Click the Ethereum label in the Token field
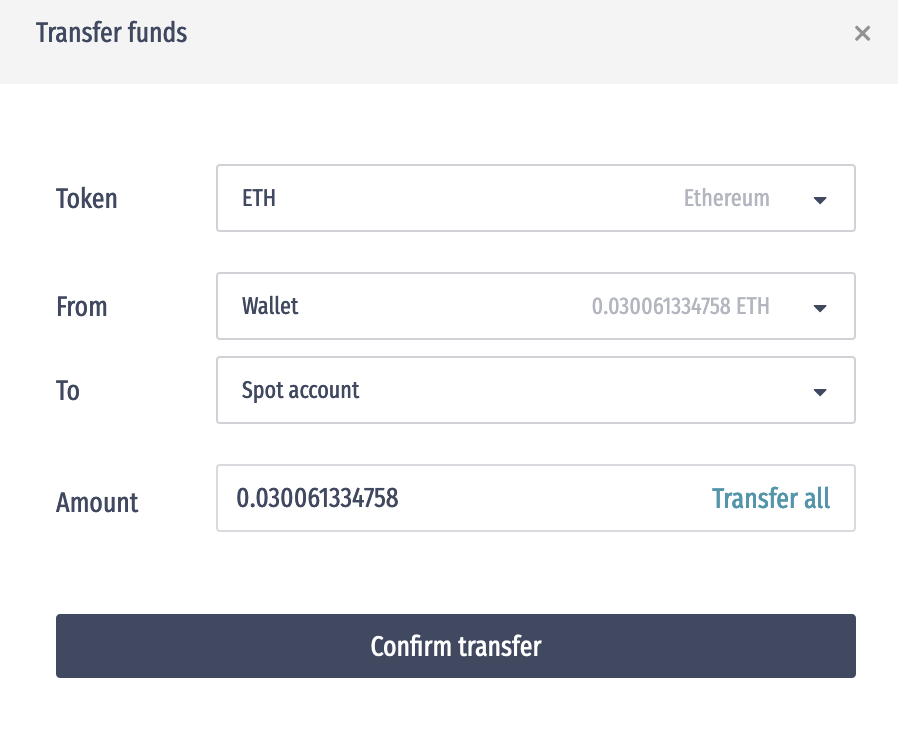898x740 pixels. 726,198
